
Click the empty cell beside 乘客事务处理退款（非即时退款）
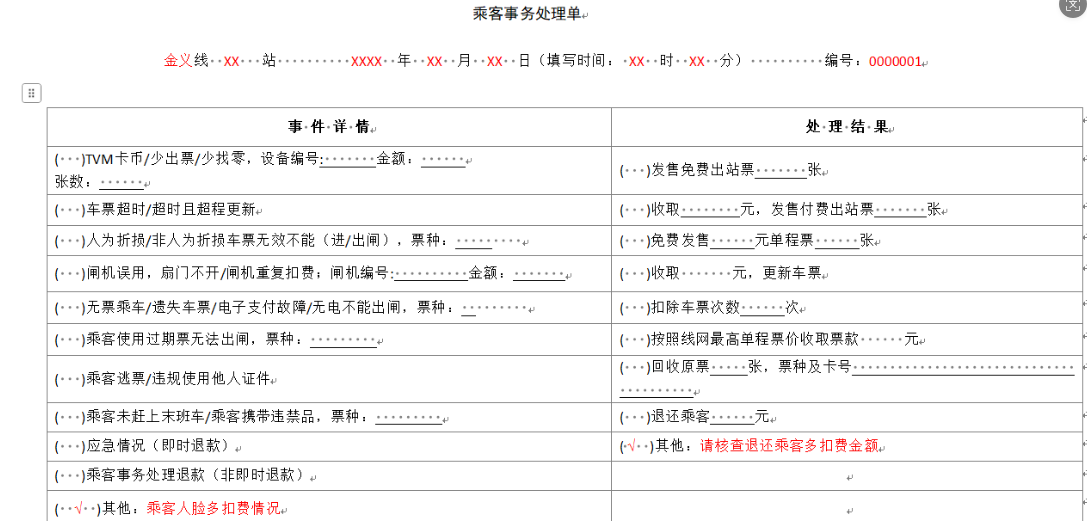click(x=846, y=476)
